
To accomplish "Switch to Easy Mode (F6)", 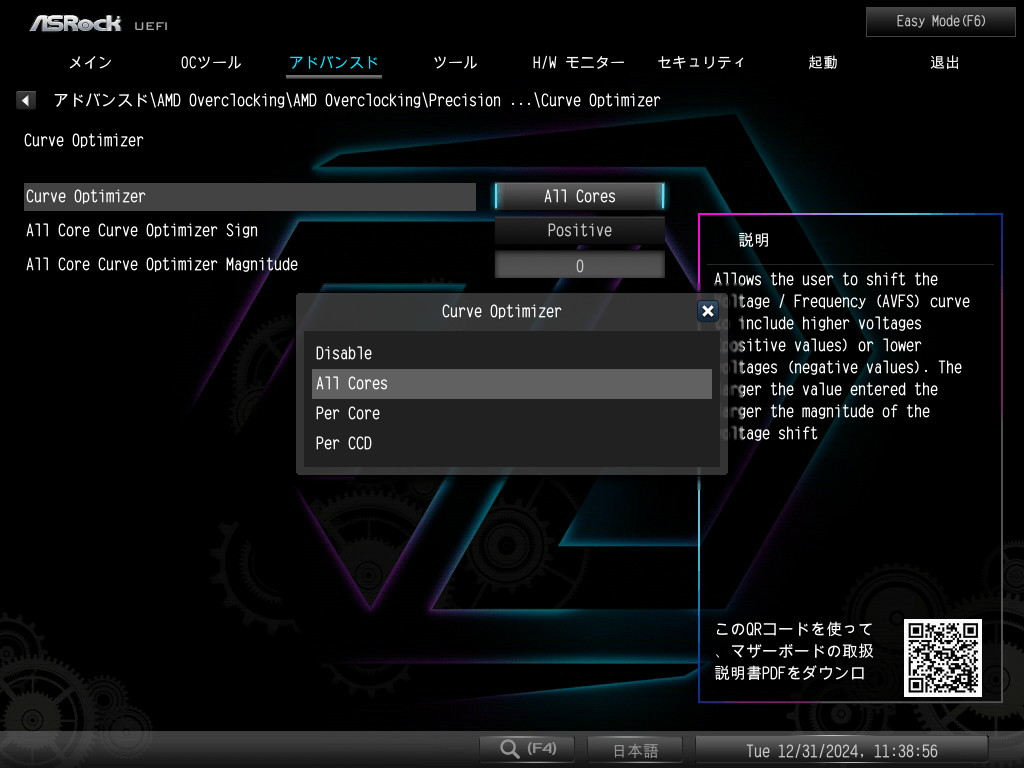I will click(x=940, y=22).
